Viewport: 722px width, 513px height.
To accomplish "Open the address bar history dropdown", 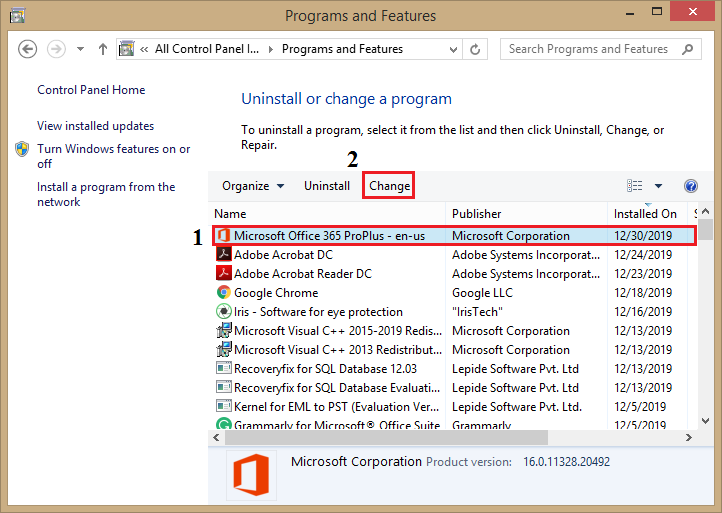I will [x=453, y=49].
